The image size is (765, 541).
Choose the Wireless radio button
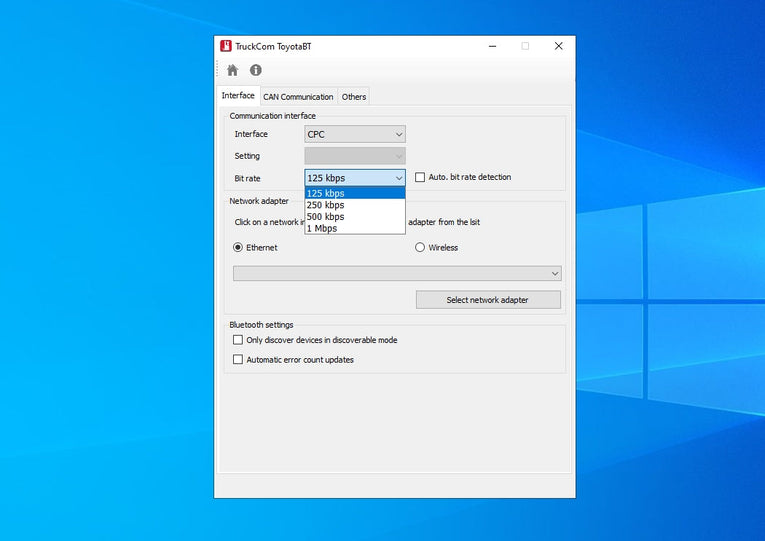(420, 247)
